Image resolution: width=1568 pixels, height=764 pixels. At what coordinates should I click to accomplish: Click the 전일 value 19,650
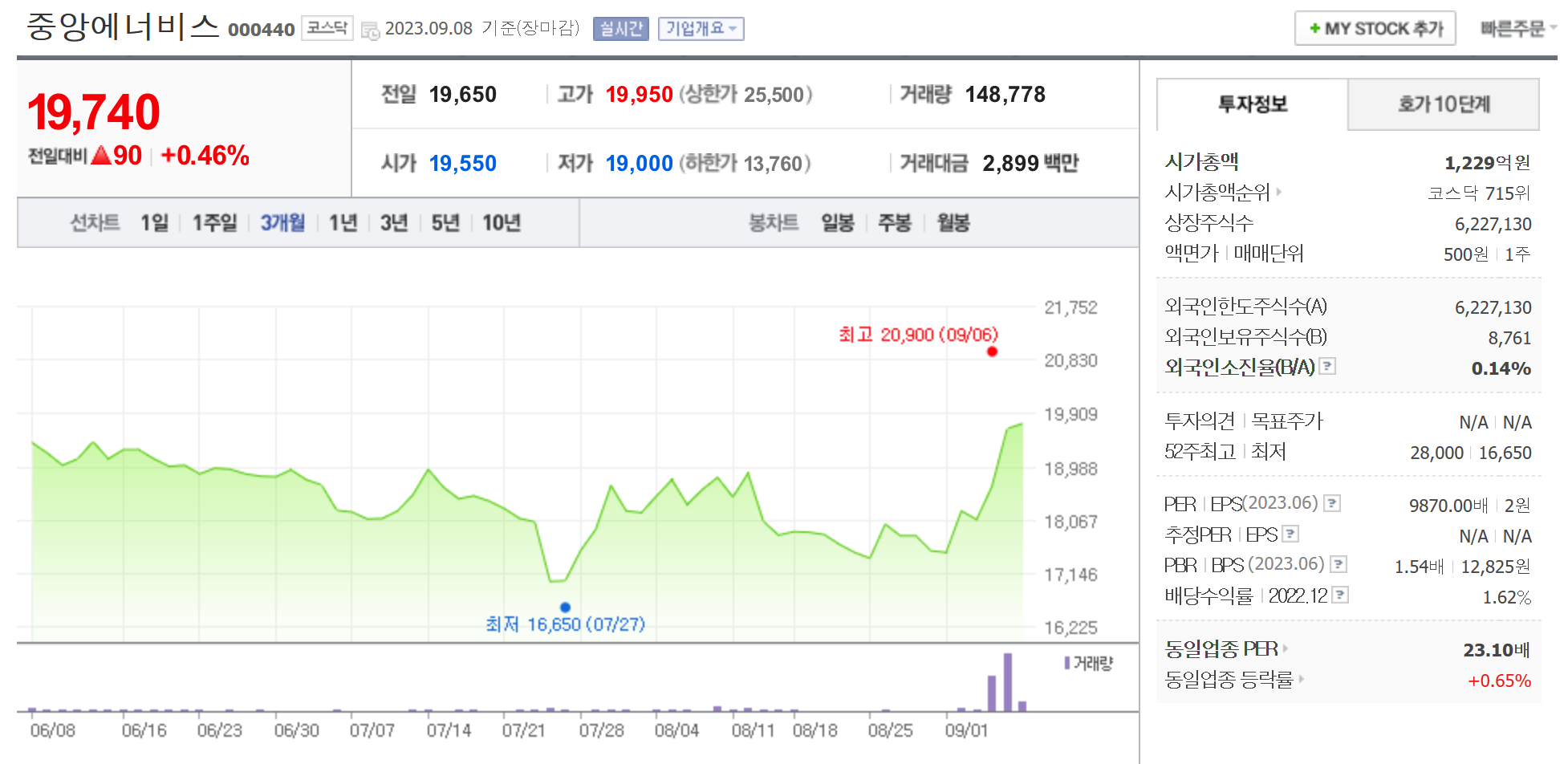point(462,95)
